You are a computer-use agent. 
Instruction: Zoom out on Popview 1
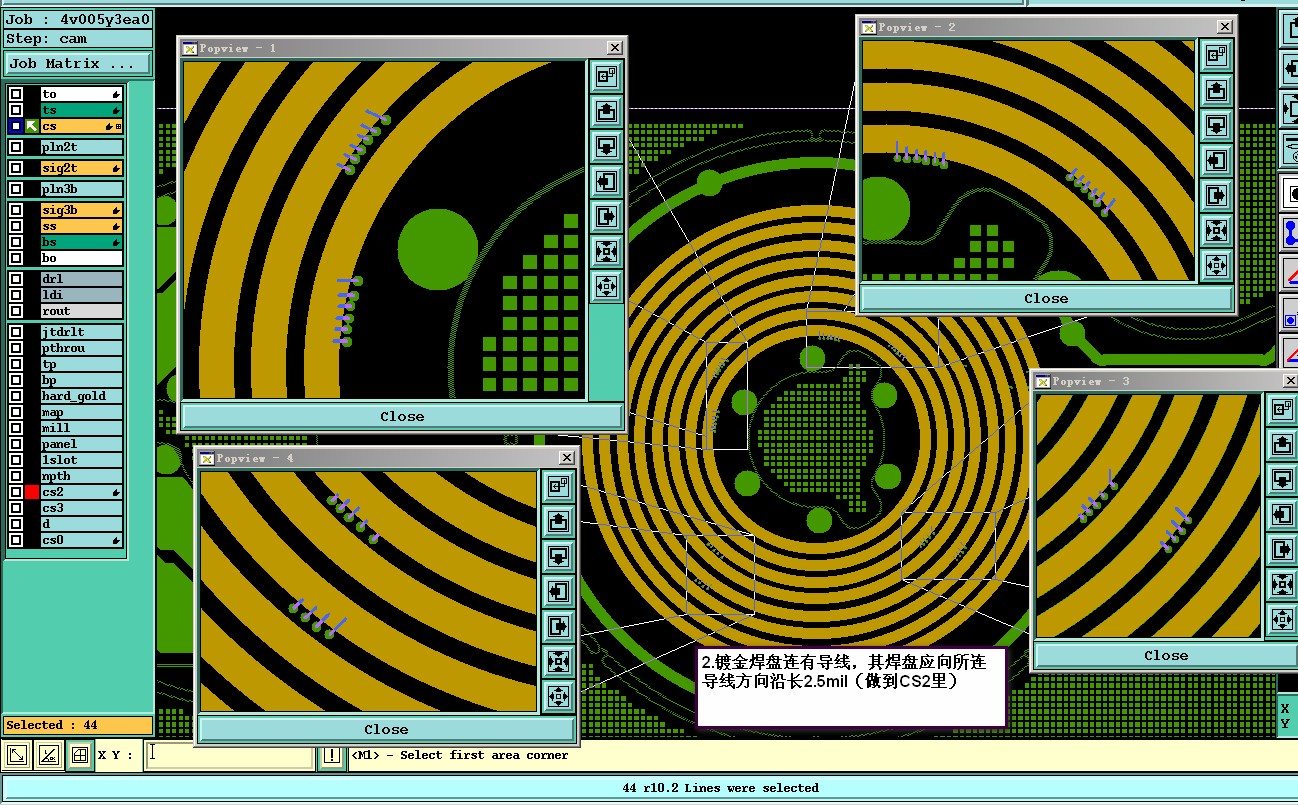tap(606, 286)
